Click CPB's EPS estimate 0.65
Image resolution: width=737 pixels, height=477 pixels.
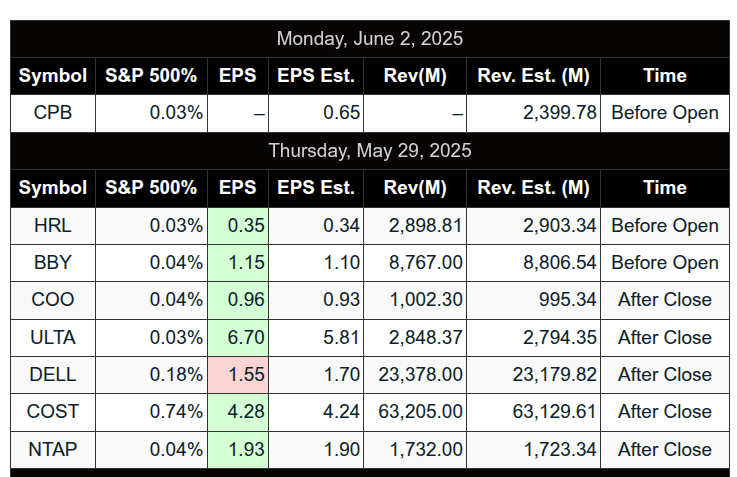coord(316,113)
